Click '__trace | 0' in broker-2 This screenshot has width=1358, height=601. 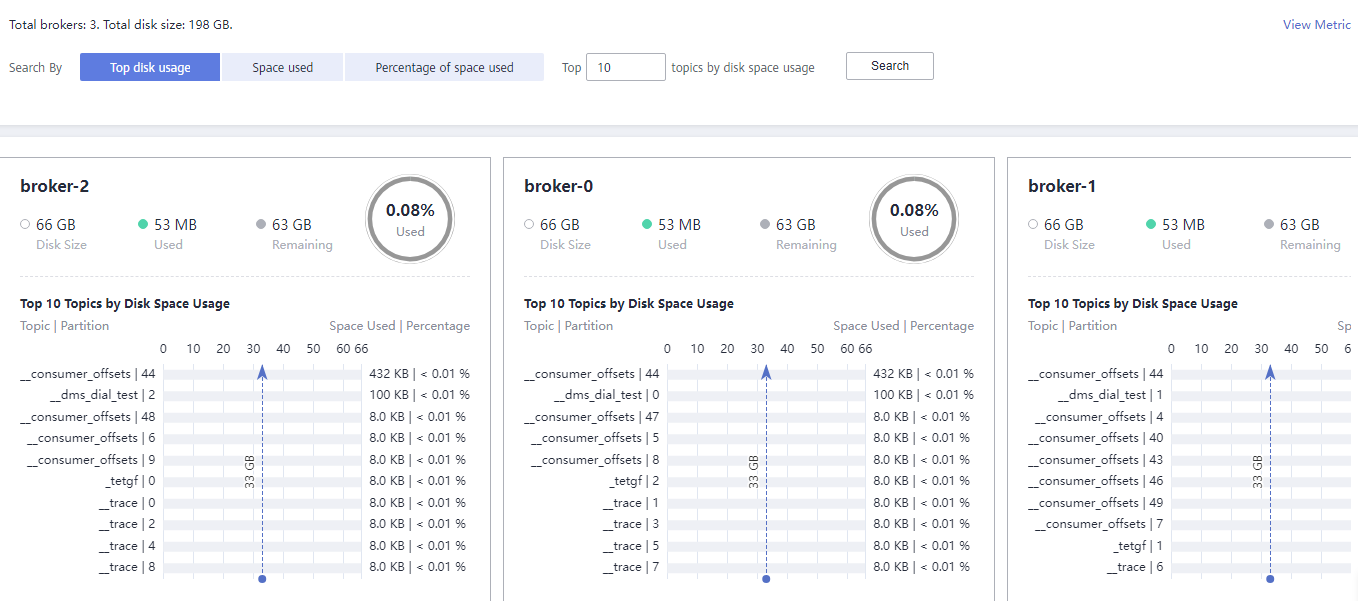[127, 503]
